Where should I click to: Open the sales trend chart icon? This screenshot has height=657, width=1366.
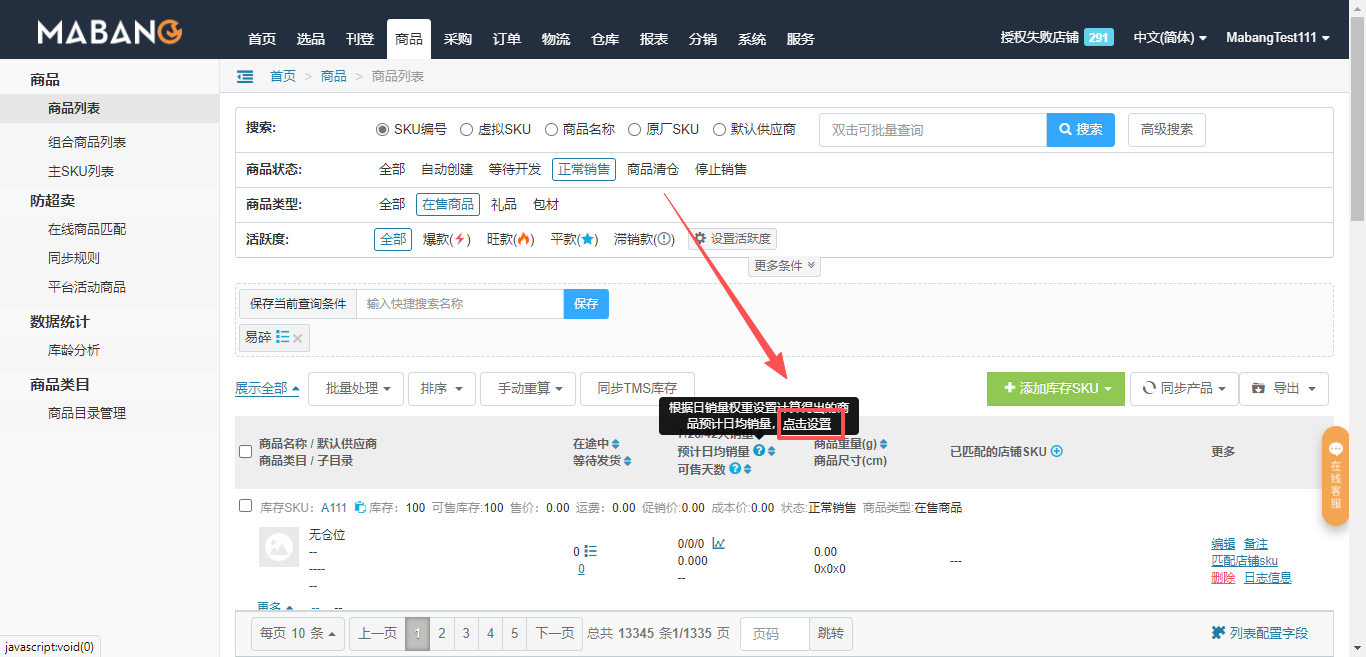tap(719, 544)
